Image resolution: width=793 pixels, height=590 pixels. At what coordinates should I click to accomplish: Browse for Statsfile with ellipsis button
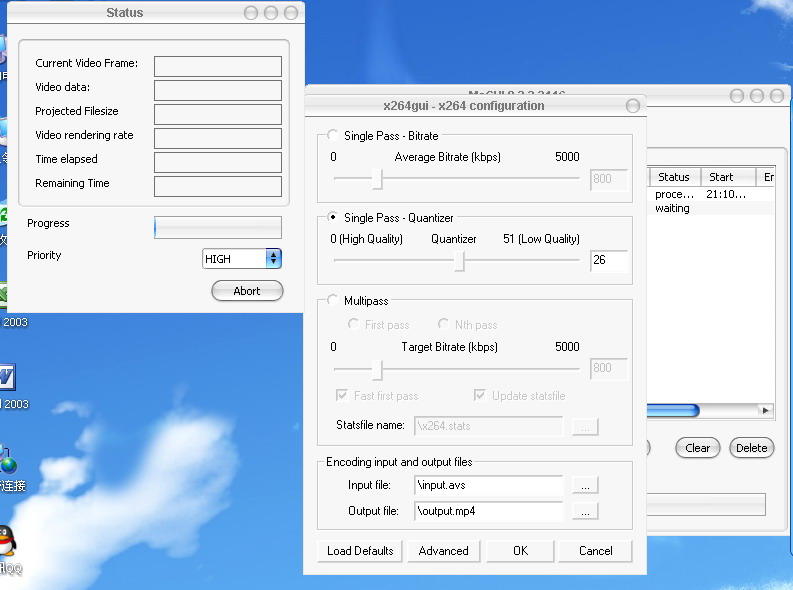point(585,427)
